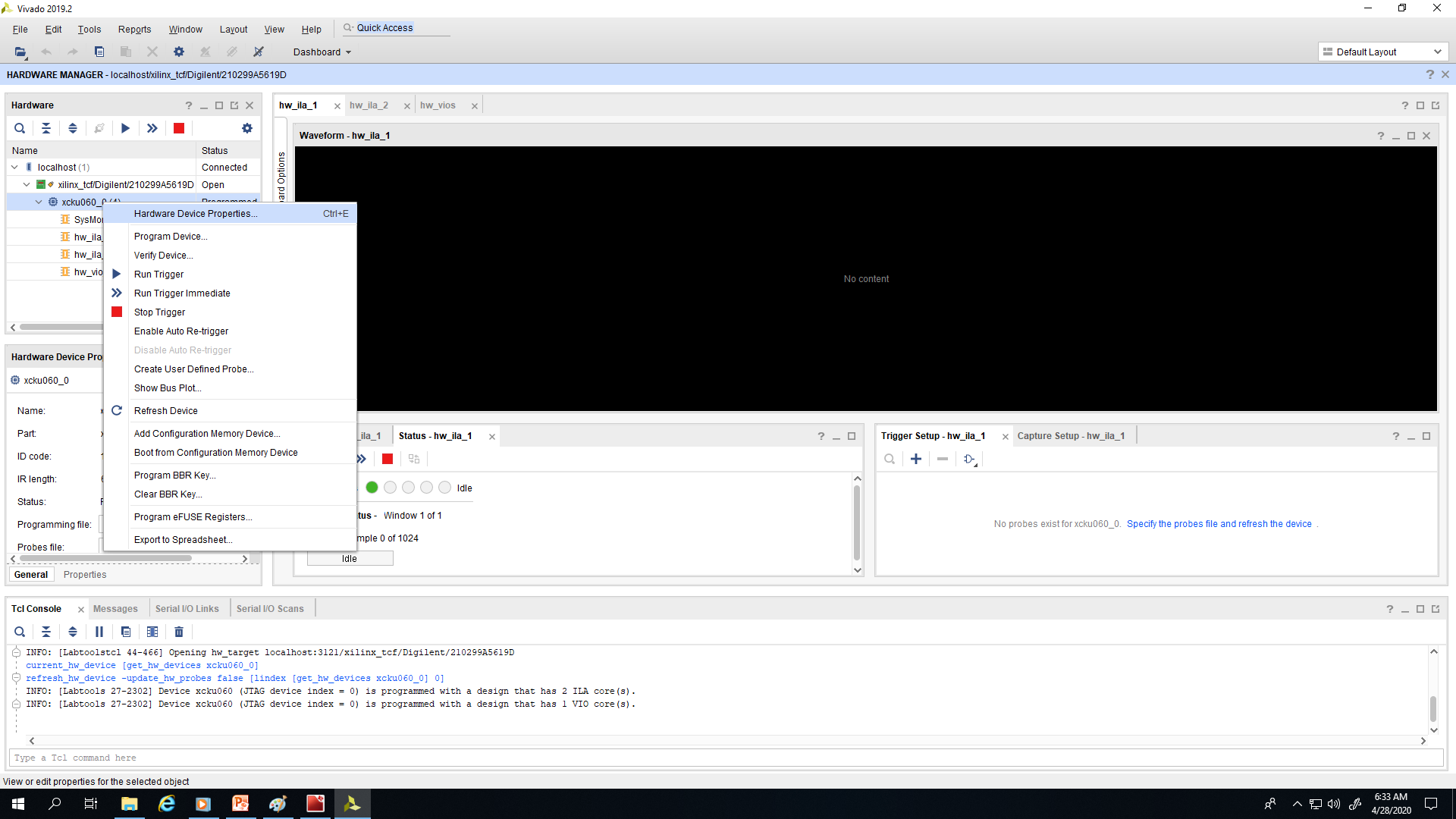1456x819 pixels.
Task: Click the Open file toolbar icon
Action: [20, 52]
